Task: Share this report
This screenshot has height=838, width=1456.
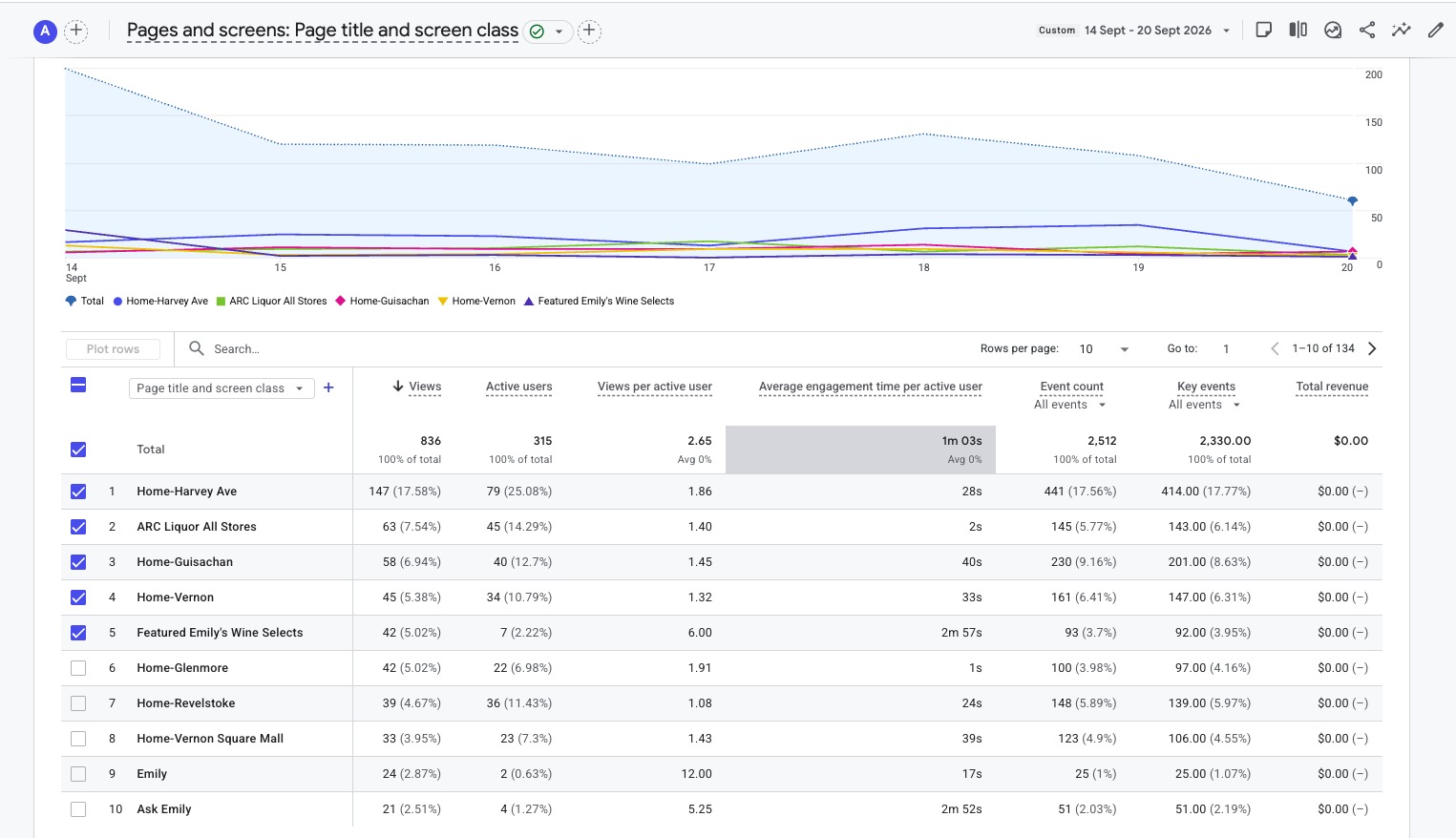Action: coord(1367,31)
